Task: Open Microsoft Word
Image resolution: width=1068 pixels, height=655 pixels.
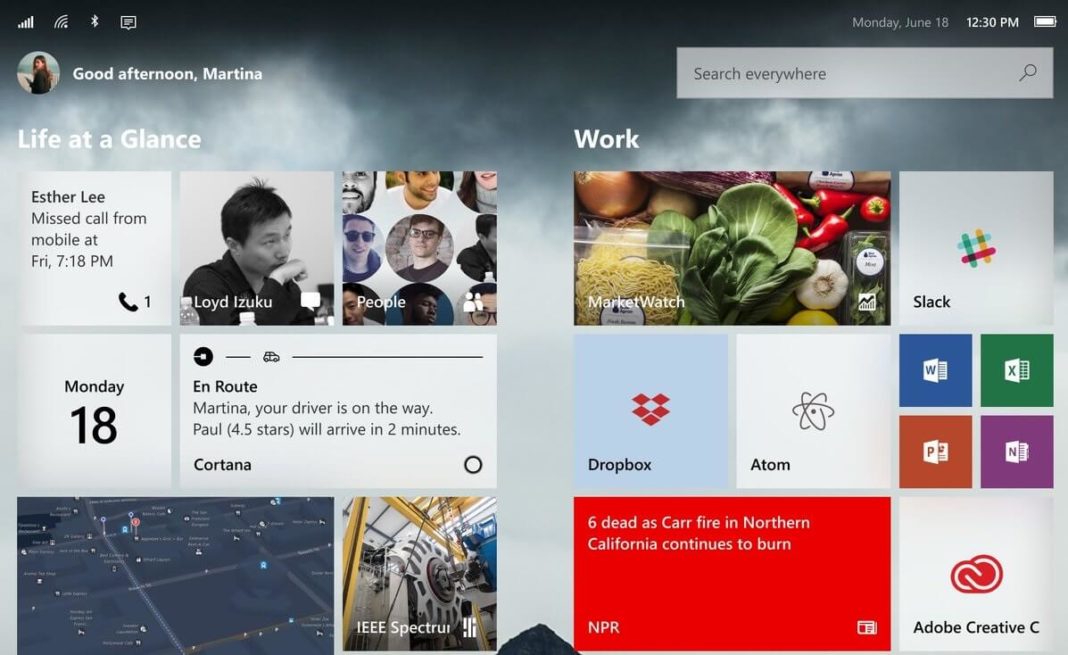Action: (935, 370)
